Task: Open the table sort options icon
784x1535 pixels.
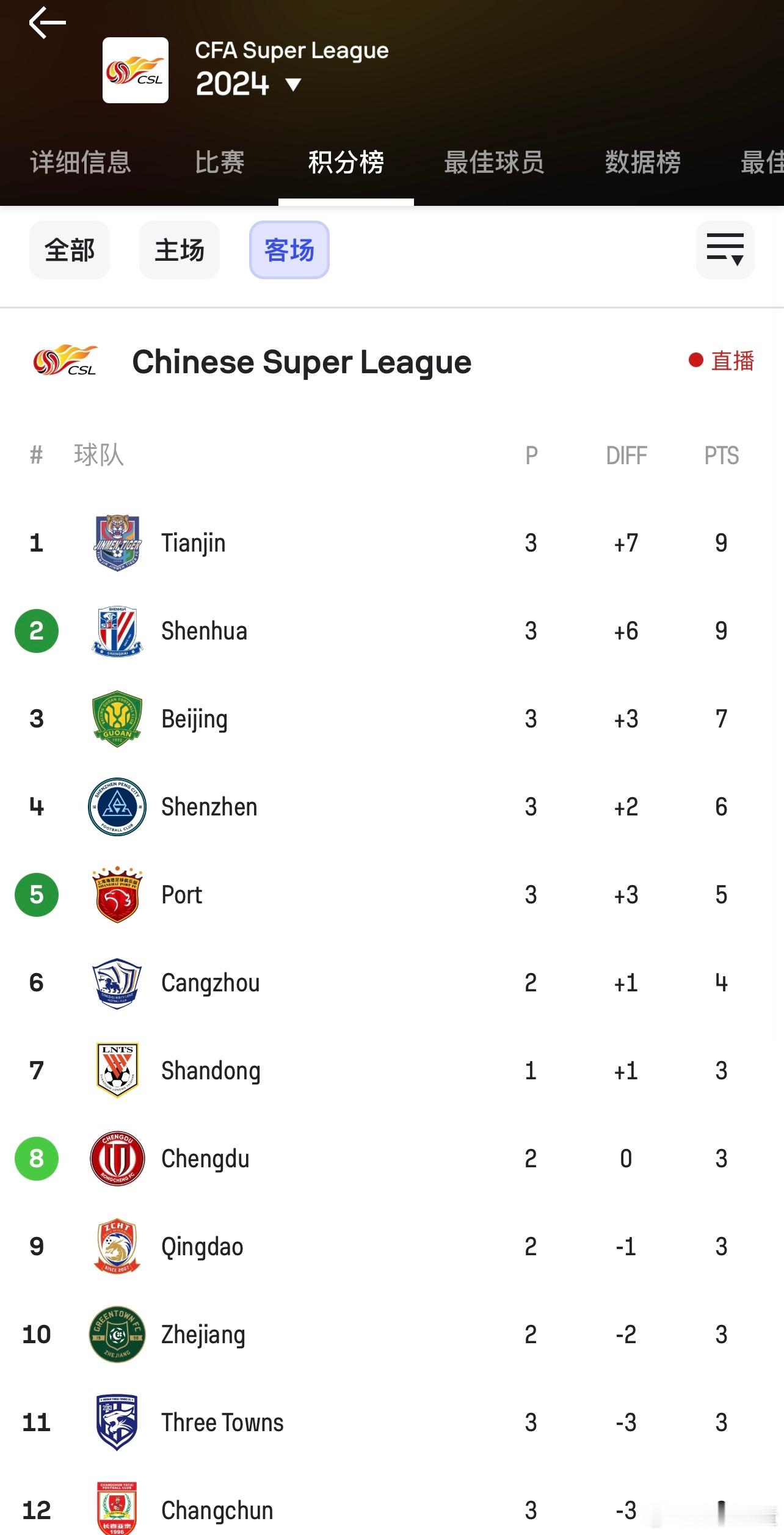Action: [x=725, y=250]
